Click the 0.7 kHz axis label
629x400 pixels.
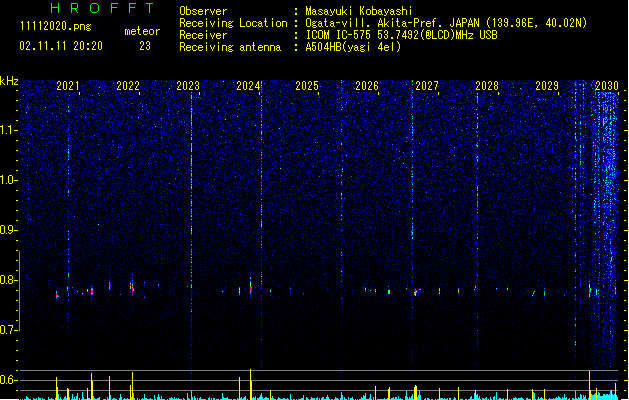9,330
